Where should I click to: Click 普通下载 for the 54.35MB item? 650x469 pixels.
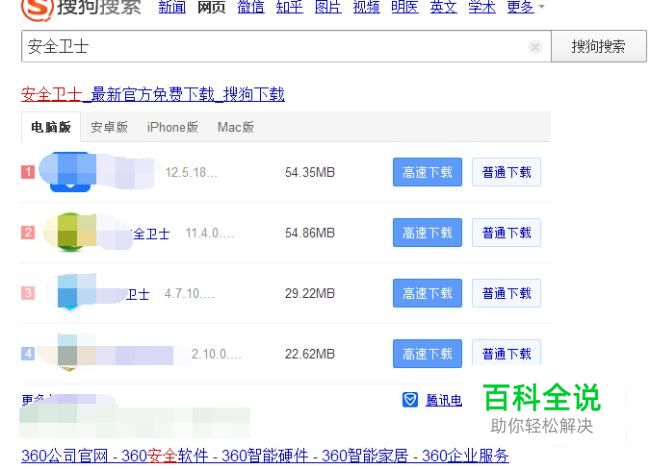(x=507, y=172)
